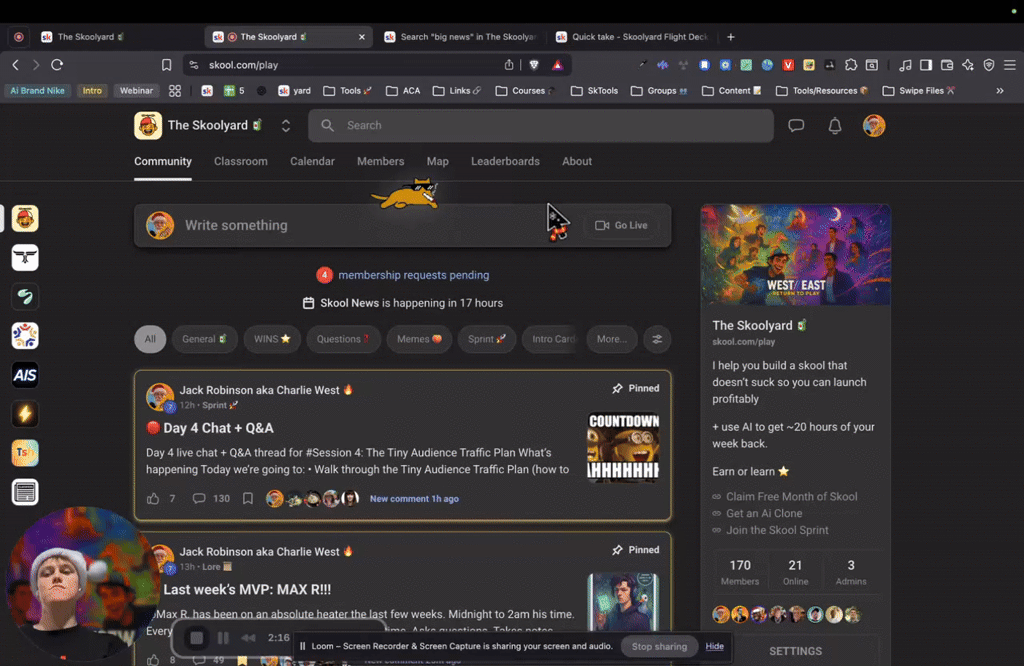The height and width of the screenshot is (666, 1024).
Task: Click the pin icon on Day 4 post
Action: 617,388
